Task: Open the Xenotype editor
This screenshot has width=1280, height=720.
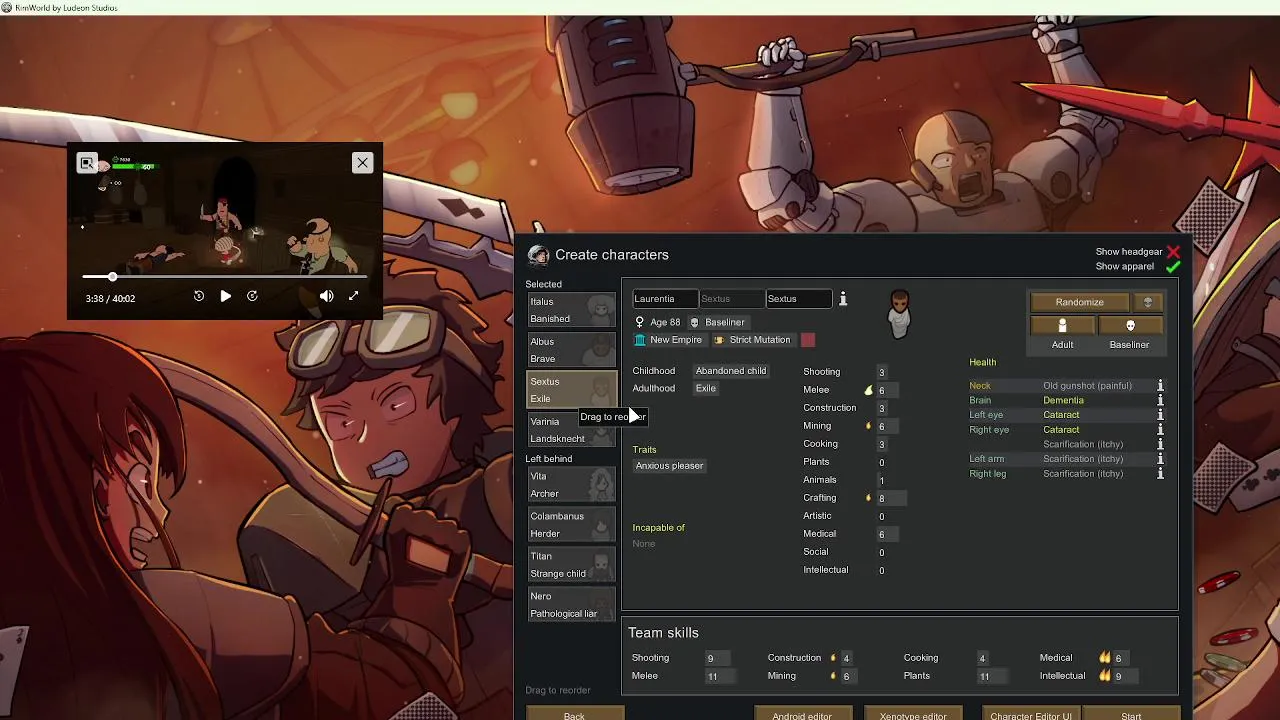Action: [913, 714]
